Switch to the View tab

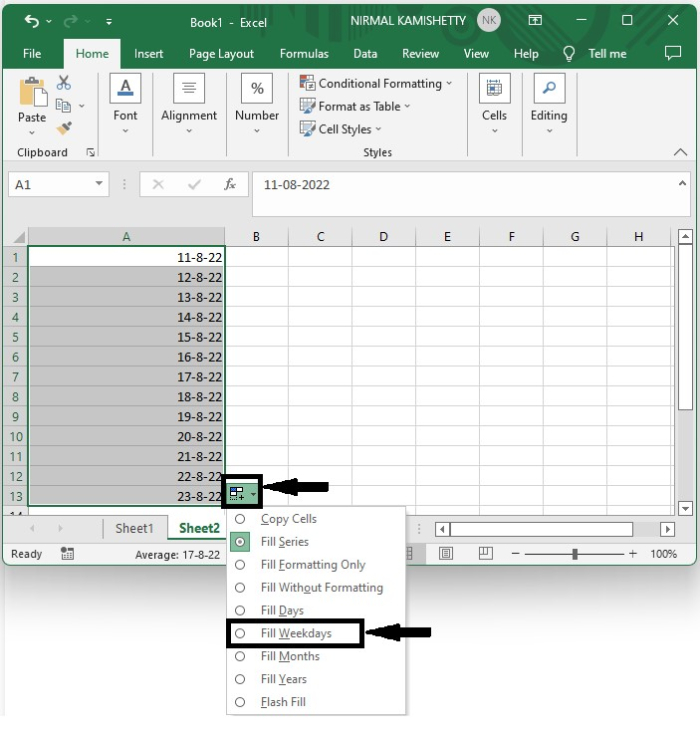(x=476, y=54)
